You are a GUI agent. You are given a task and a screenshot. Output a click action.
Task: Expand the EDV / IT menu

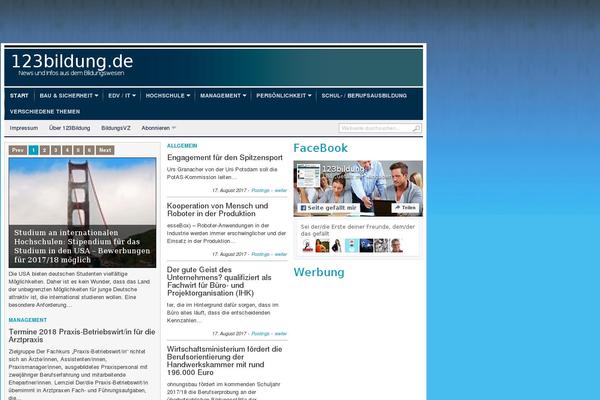122,96
